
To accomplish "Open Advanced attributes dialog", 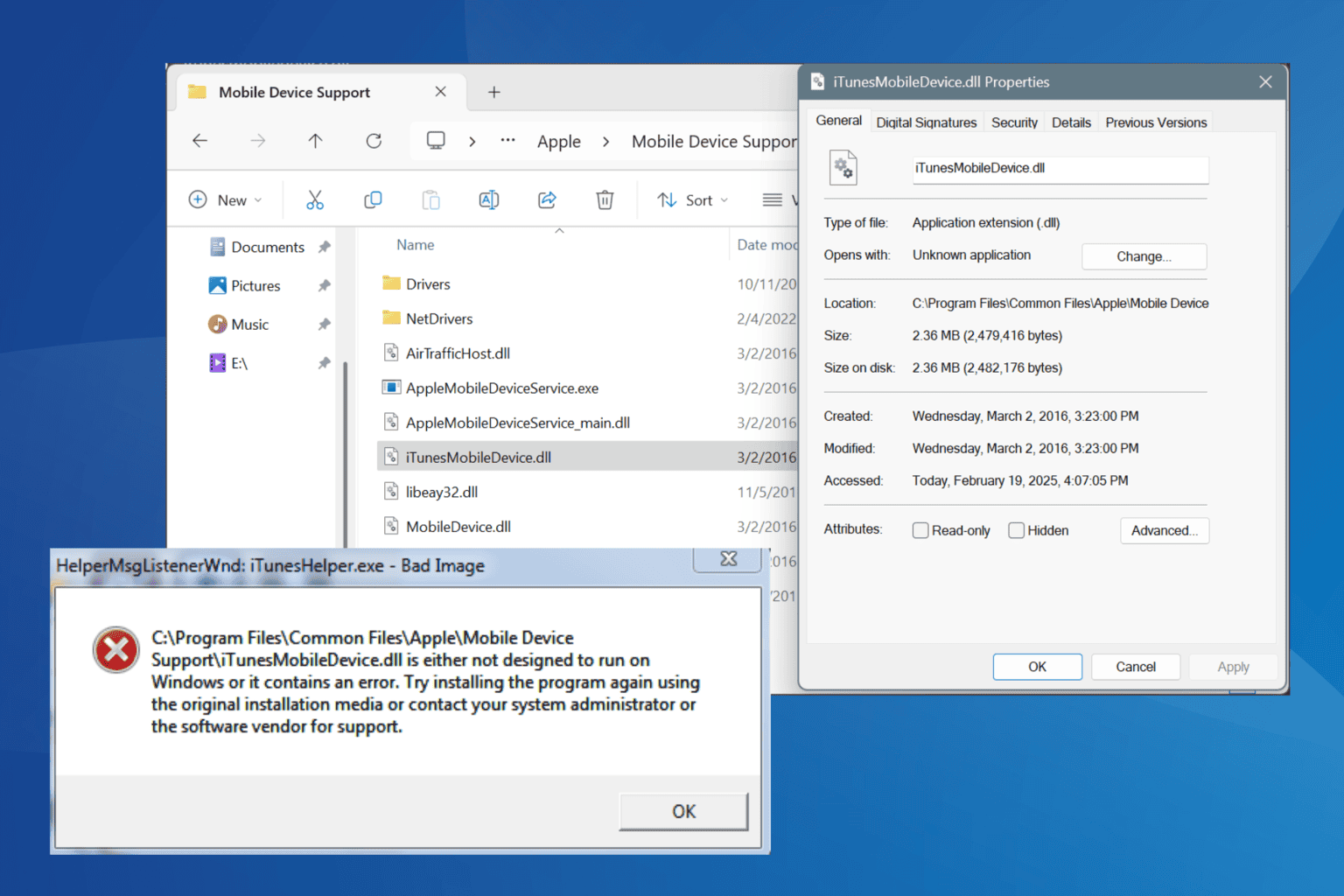I will point(1165,530).
